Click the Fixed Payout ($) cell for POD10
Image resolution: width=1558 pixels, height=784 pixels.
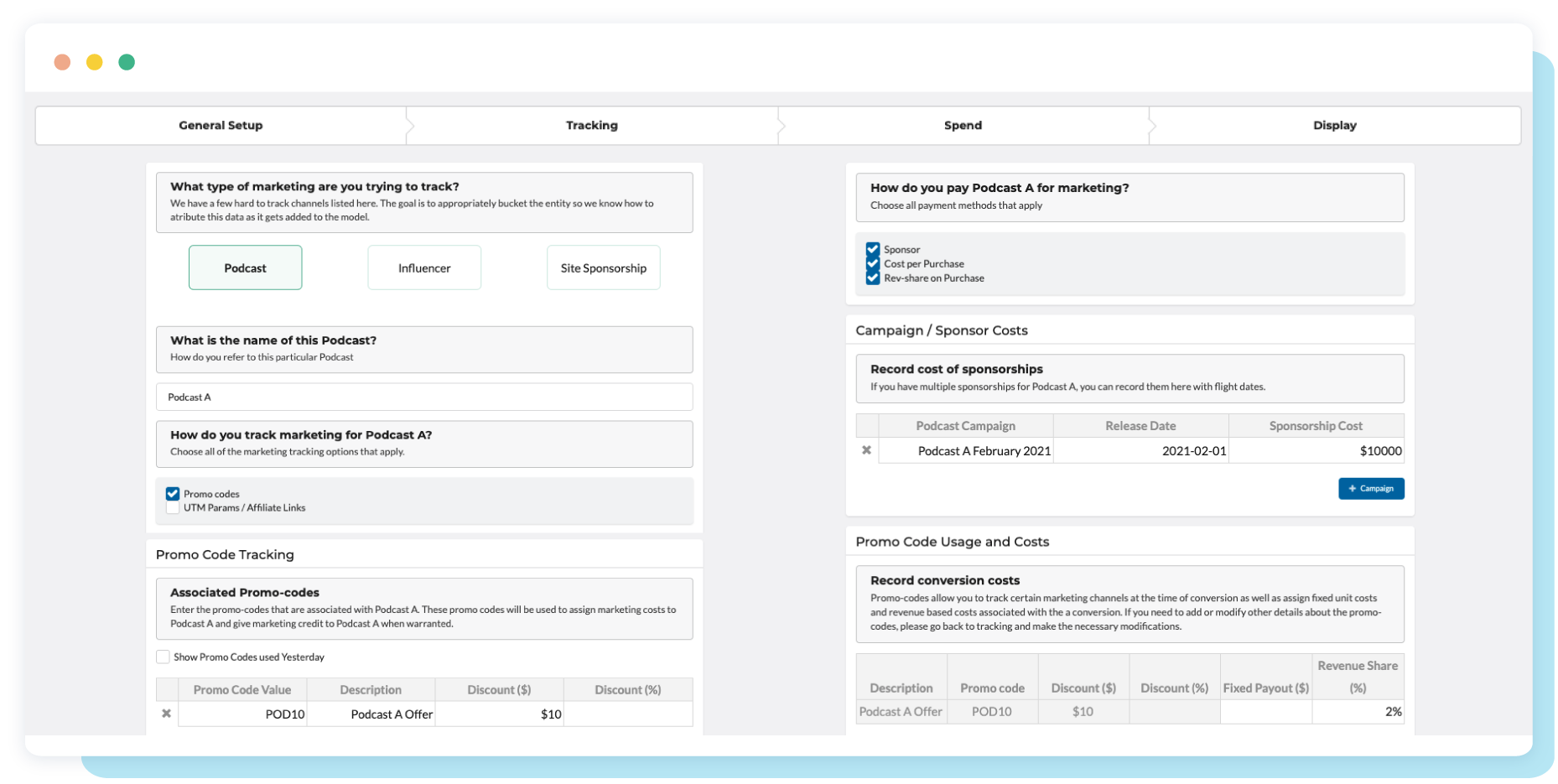click(1266, 711)
